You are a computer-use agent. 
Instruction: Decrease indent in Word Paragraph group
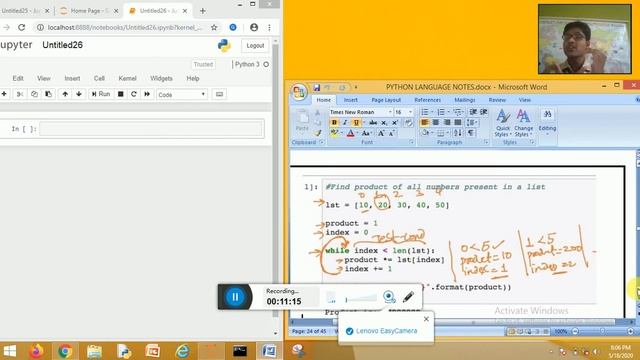pyautogui.click(x=473, y=112)
